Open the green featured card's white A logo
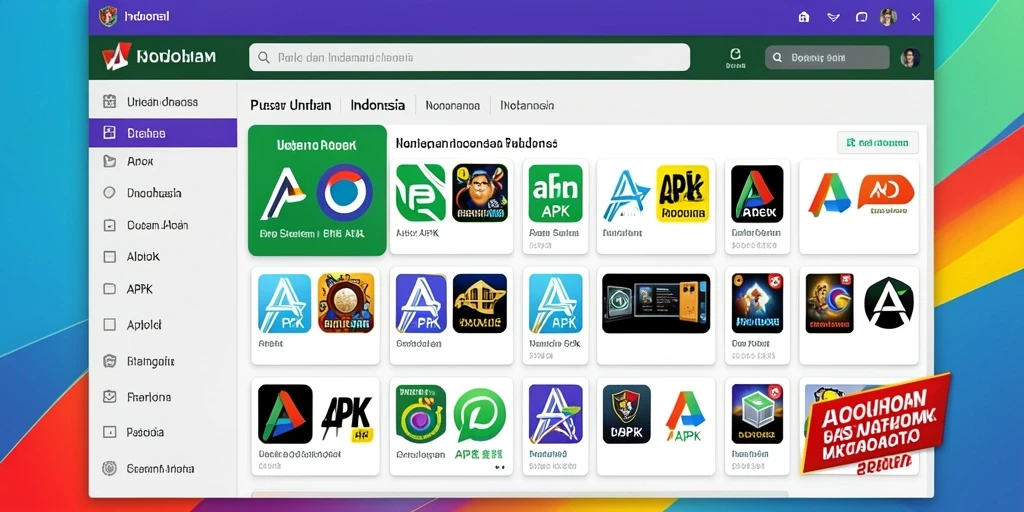This screenshot has width=1024, height=512. (x=282, y=193)
